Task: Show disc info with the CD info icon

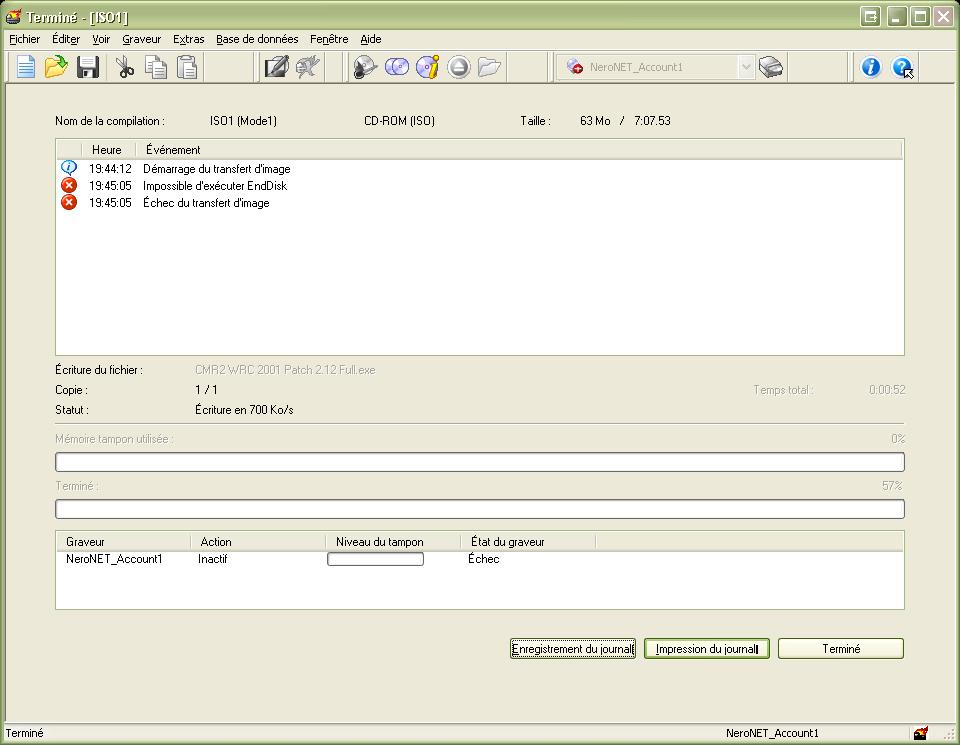Action: 427,67
